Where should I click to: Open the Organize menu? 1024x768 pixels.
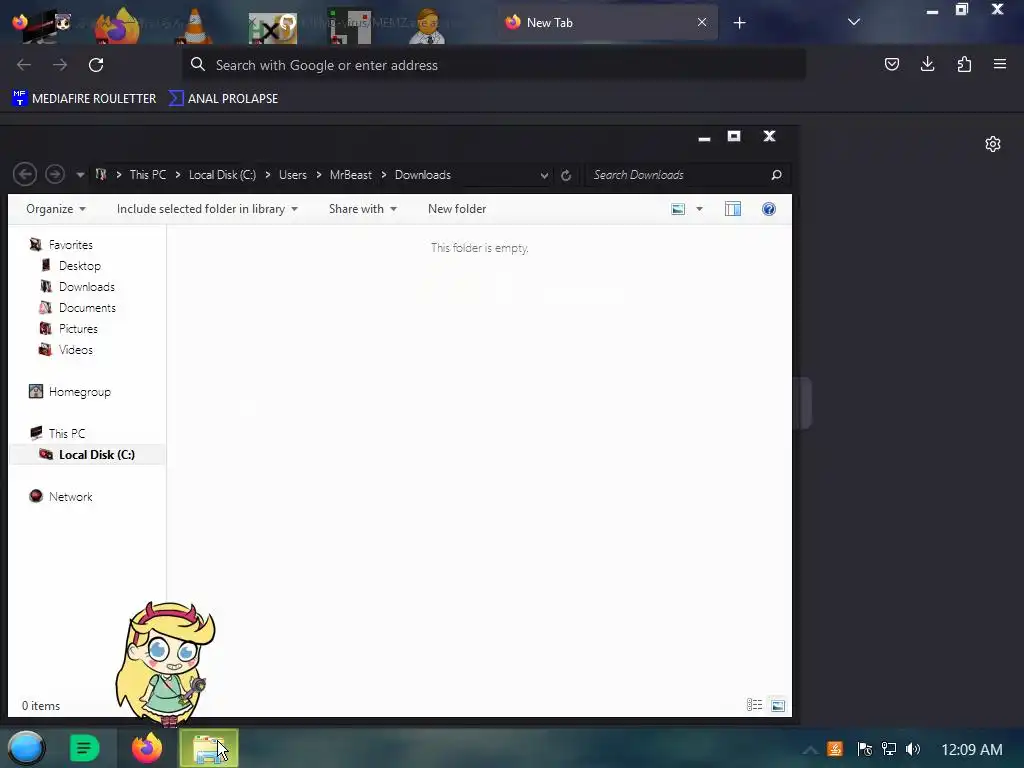56,209
